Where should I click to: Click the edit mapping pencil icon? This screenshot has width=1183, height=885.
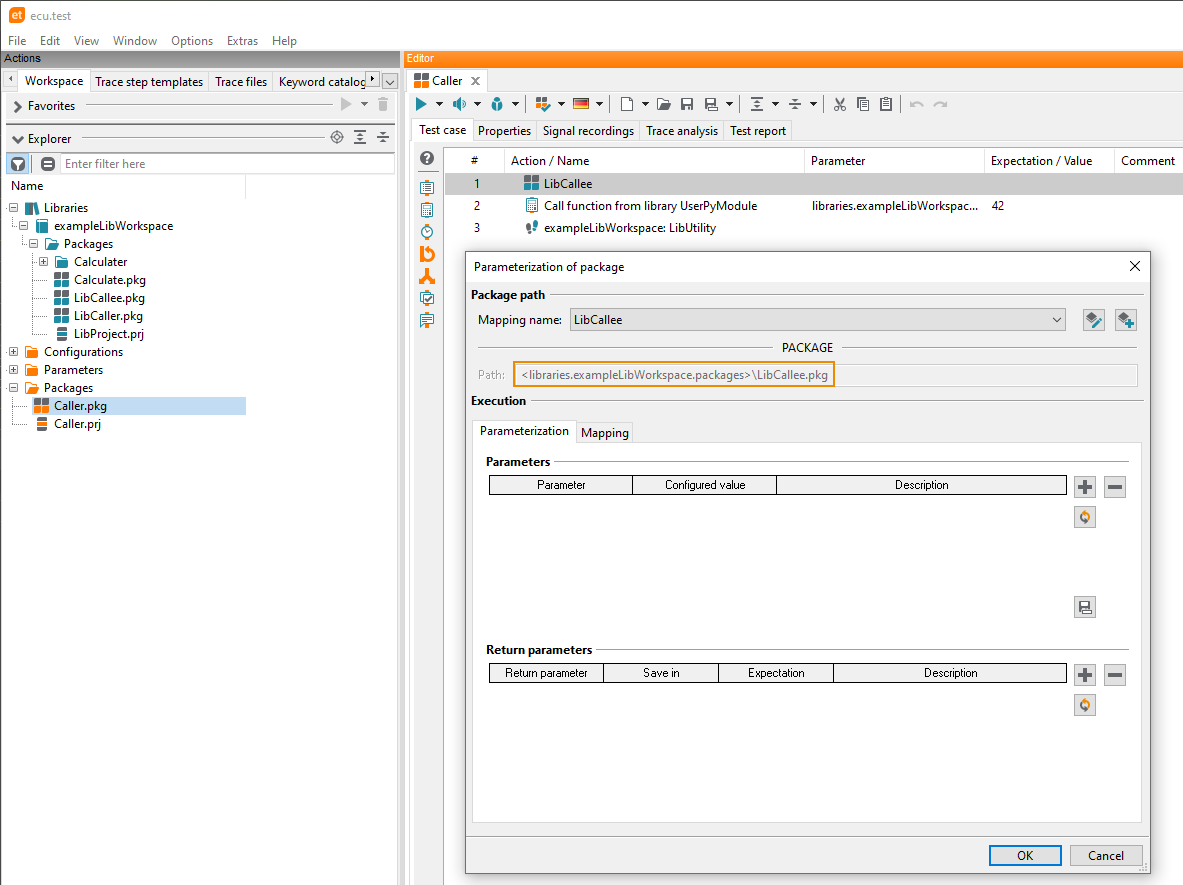pyautogui.click(x=1093, y=320)
